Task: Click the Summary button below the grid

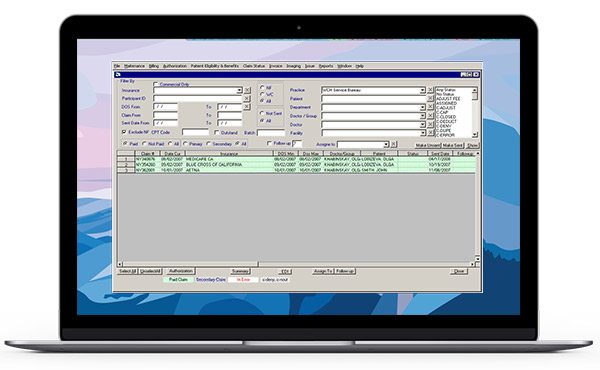Action: tap(240, 271)
